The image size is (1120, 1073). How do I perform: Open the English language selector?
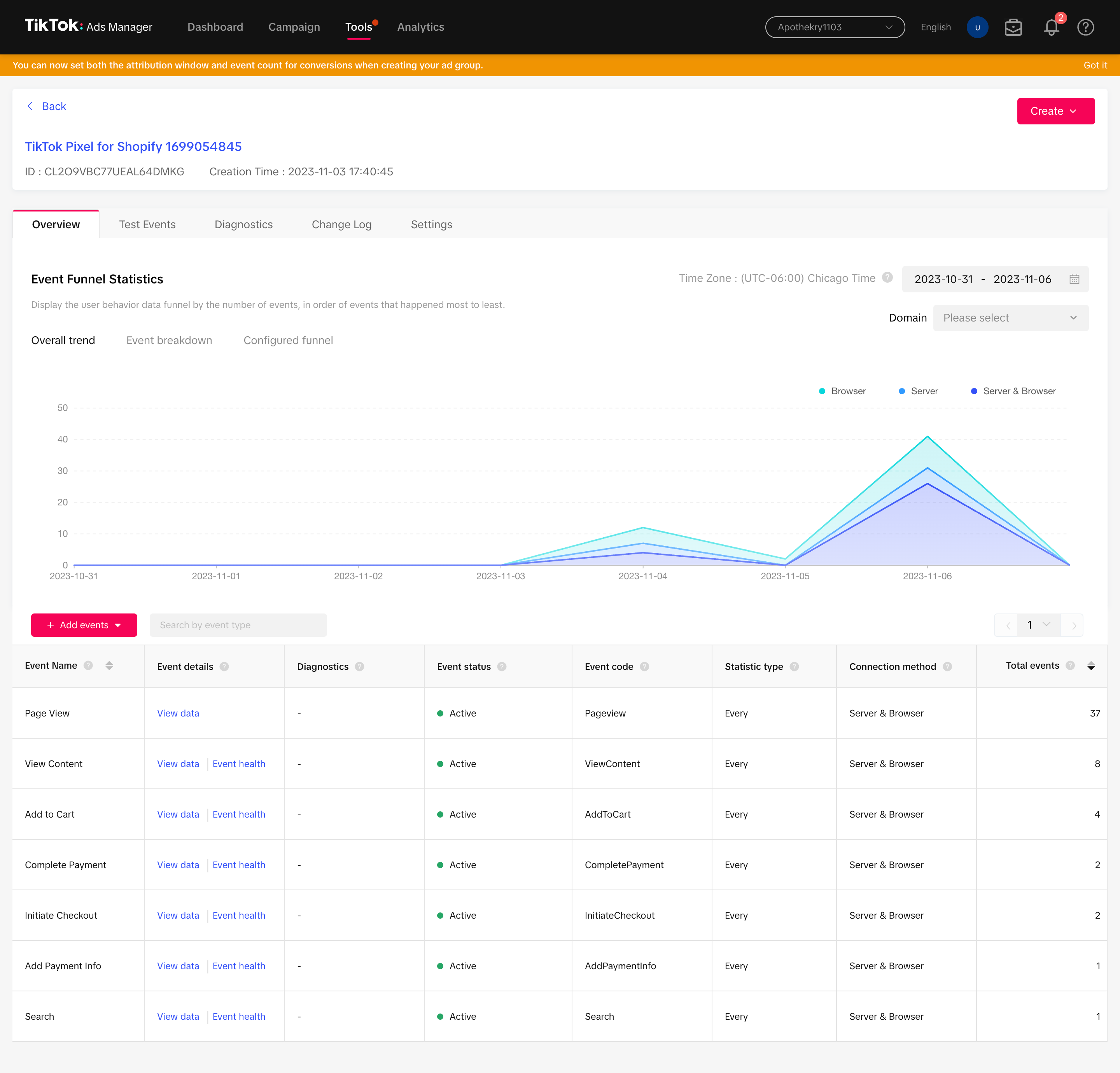point(935,27)
